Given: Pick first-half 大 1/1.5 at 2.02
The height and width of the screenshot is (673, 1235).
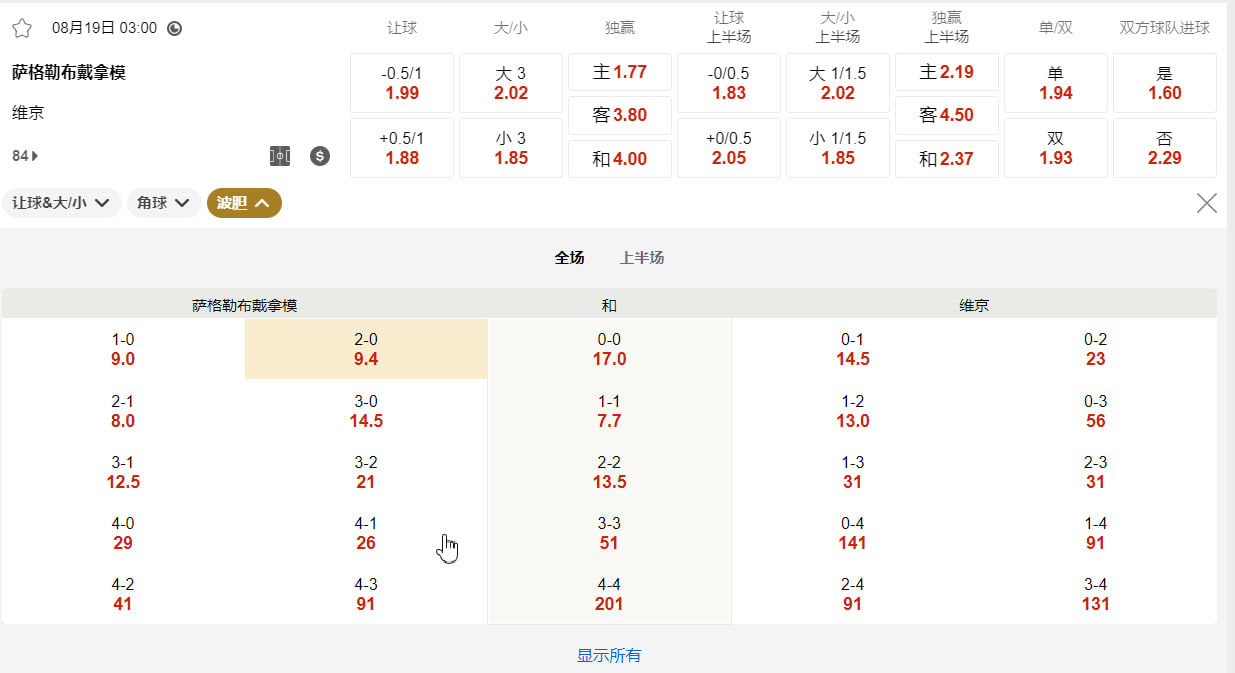Looking at the screenshot, I should coord(838,83).
